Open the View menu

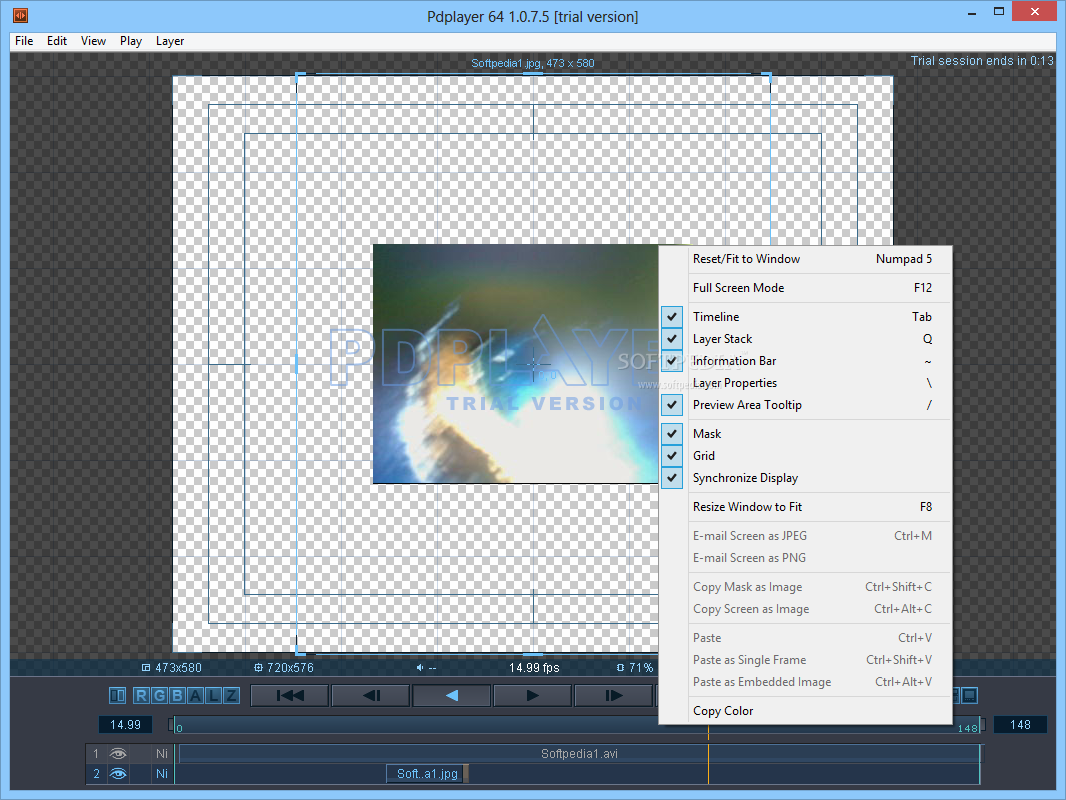pyautogui.click(x=93, y=41)
